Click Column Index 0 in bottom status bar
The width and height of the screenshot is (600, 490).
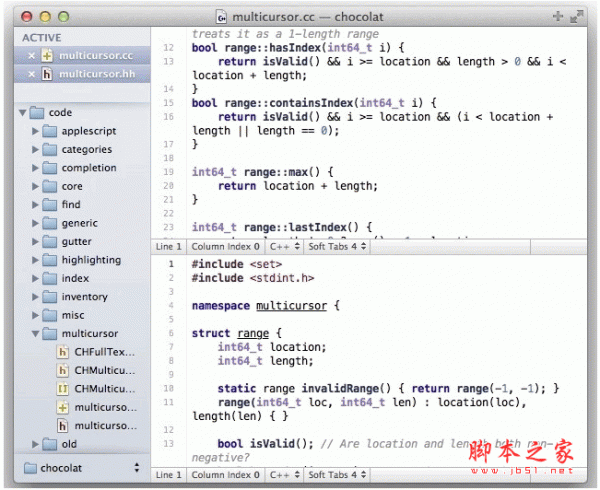click(225, 475)
